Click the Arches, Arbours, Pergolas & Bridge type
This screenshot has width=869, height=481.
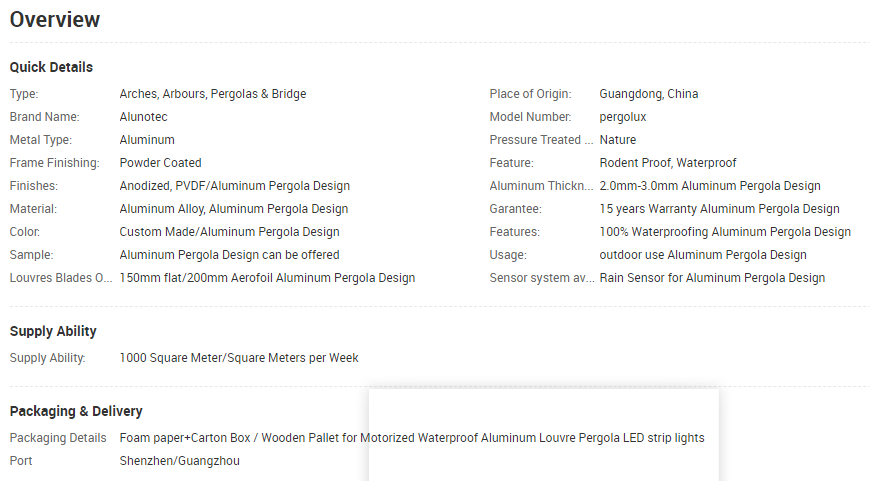click(213, 94)
